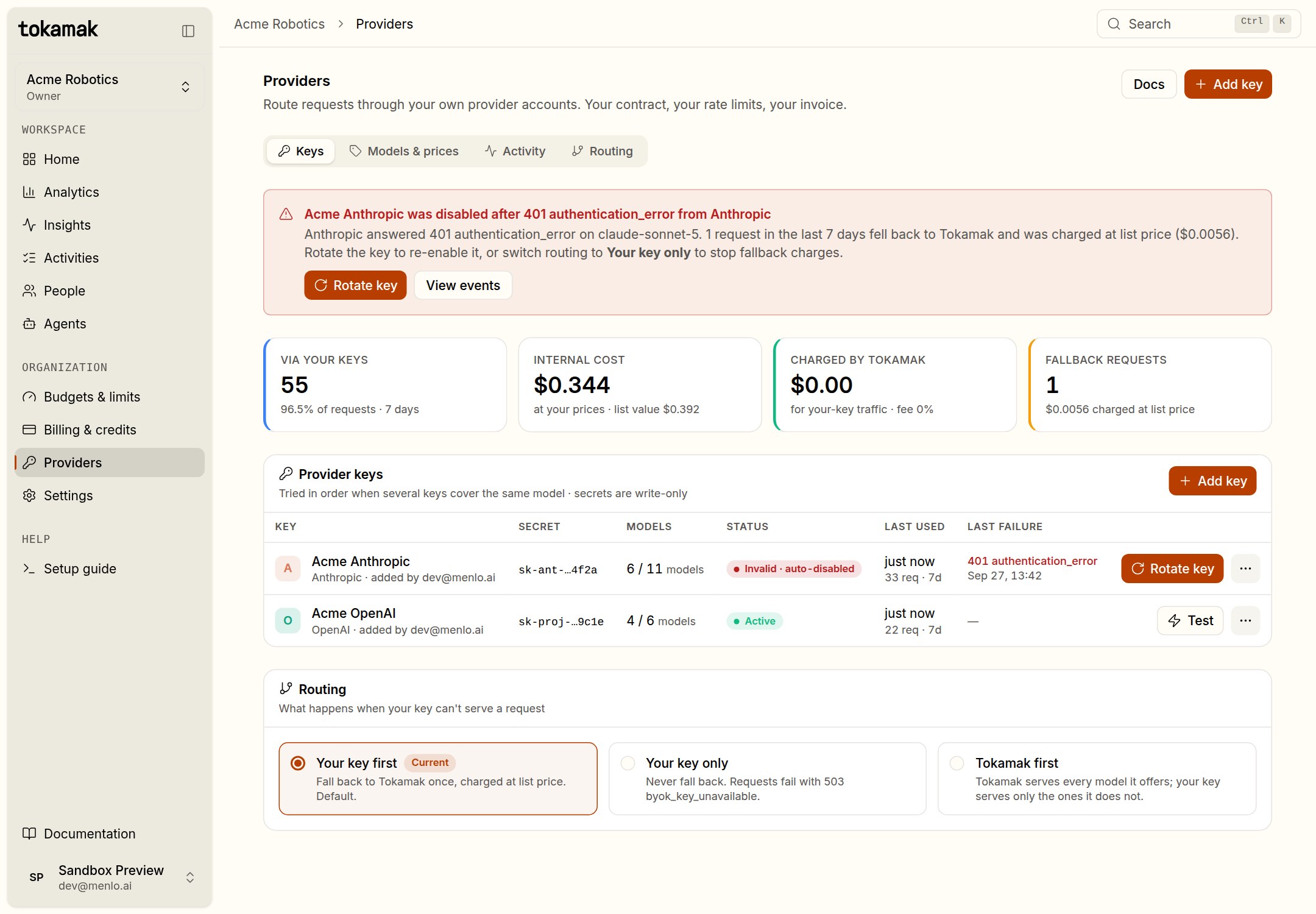Click Add key in Provider keys panel
1316x914 pixels.
1212,481
